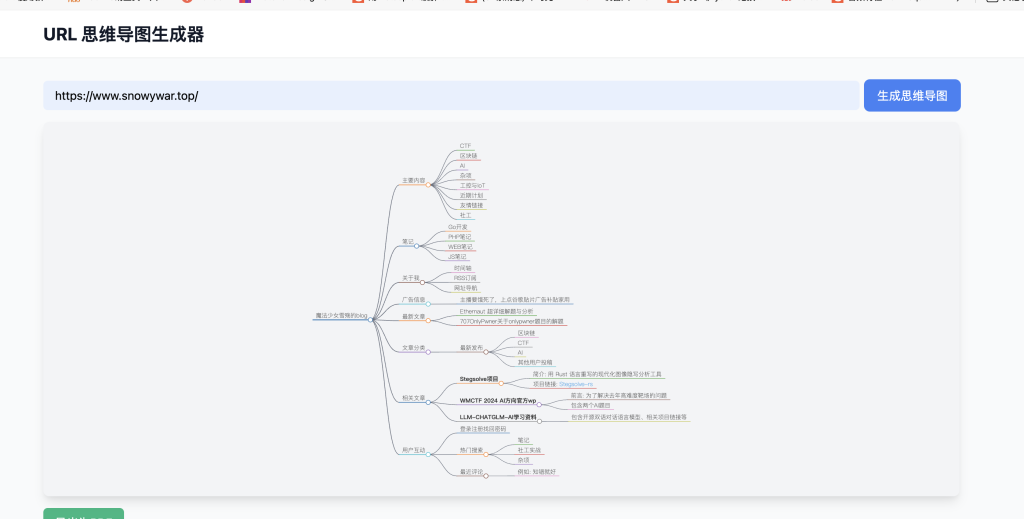Click the 关于我 branch label
The width and height of the screenshot is (1024, 519).
click(x=411, y=278)
